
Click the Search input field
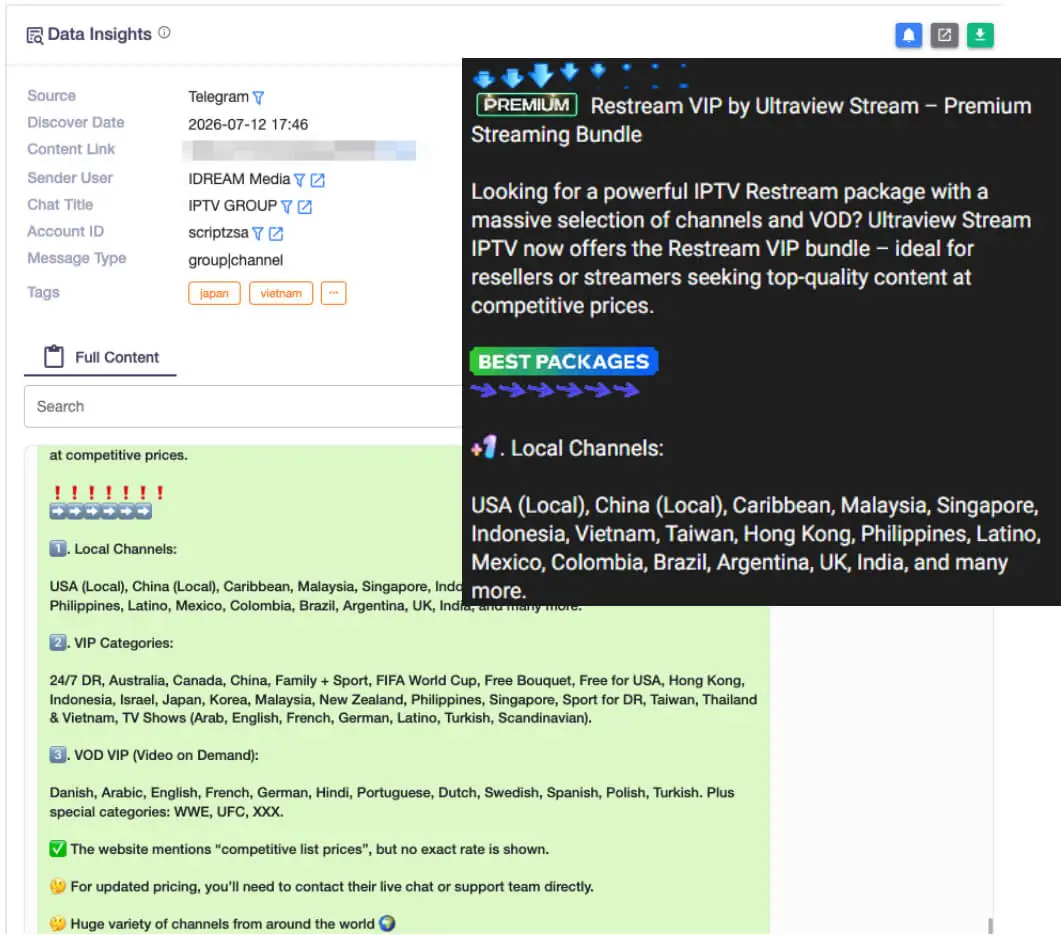[x=244, y=407]
